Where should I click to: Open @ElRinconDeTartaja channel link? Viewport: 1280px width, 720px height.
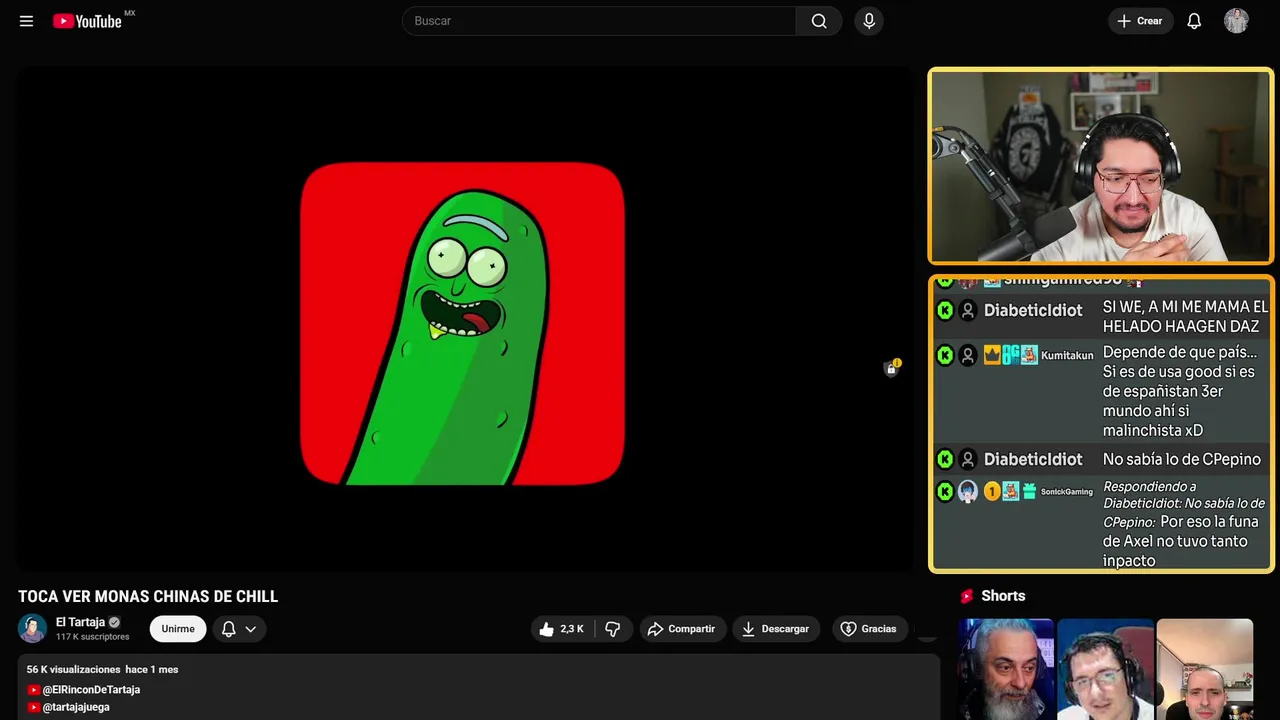91,690
